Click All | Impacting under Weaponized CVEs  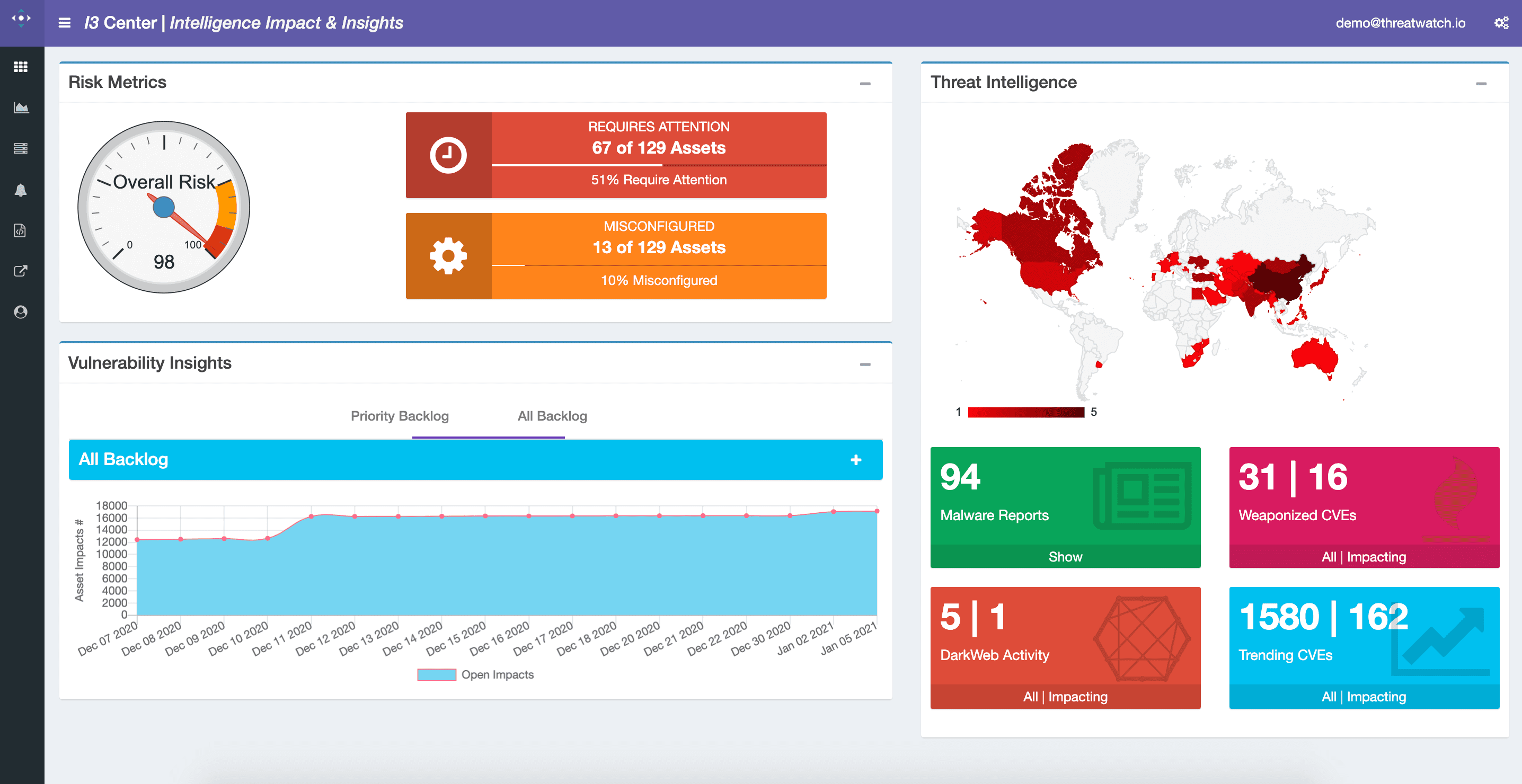[x=1364, y=557]
